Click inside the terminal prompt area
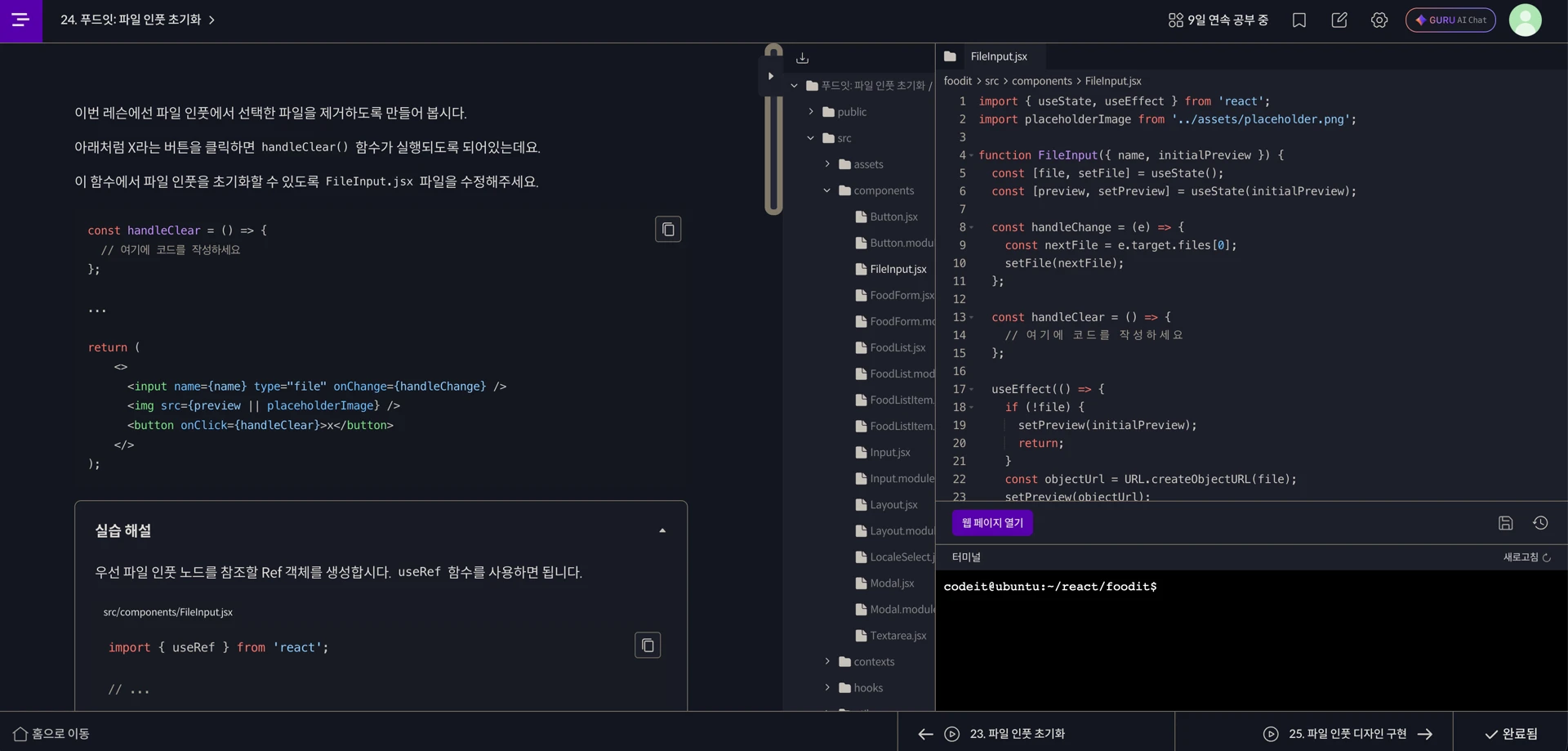 [1250, 640]
